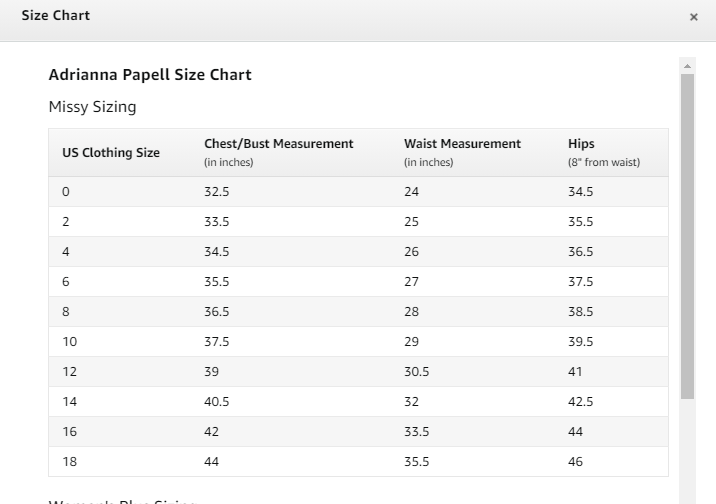This screenshot has height=504, width=716.
Task: Click the Size Chart dialog title
Action: pos(56,15)
